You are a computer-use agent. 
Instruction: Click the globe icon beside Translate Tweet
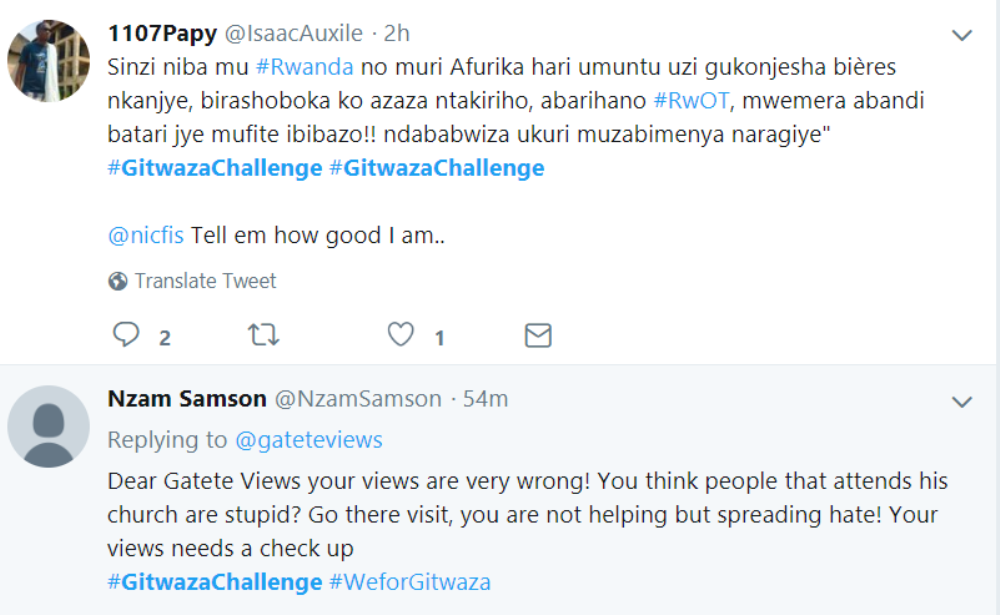click(x=117, y=281)
